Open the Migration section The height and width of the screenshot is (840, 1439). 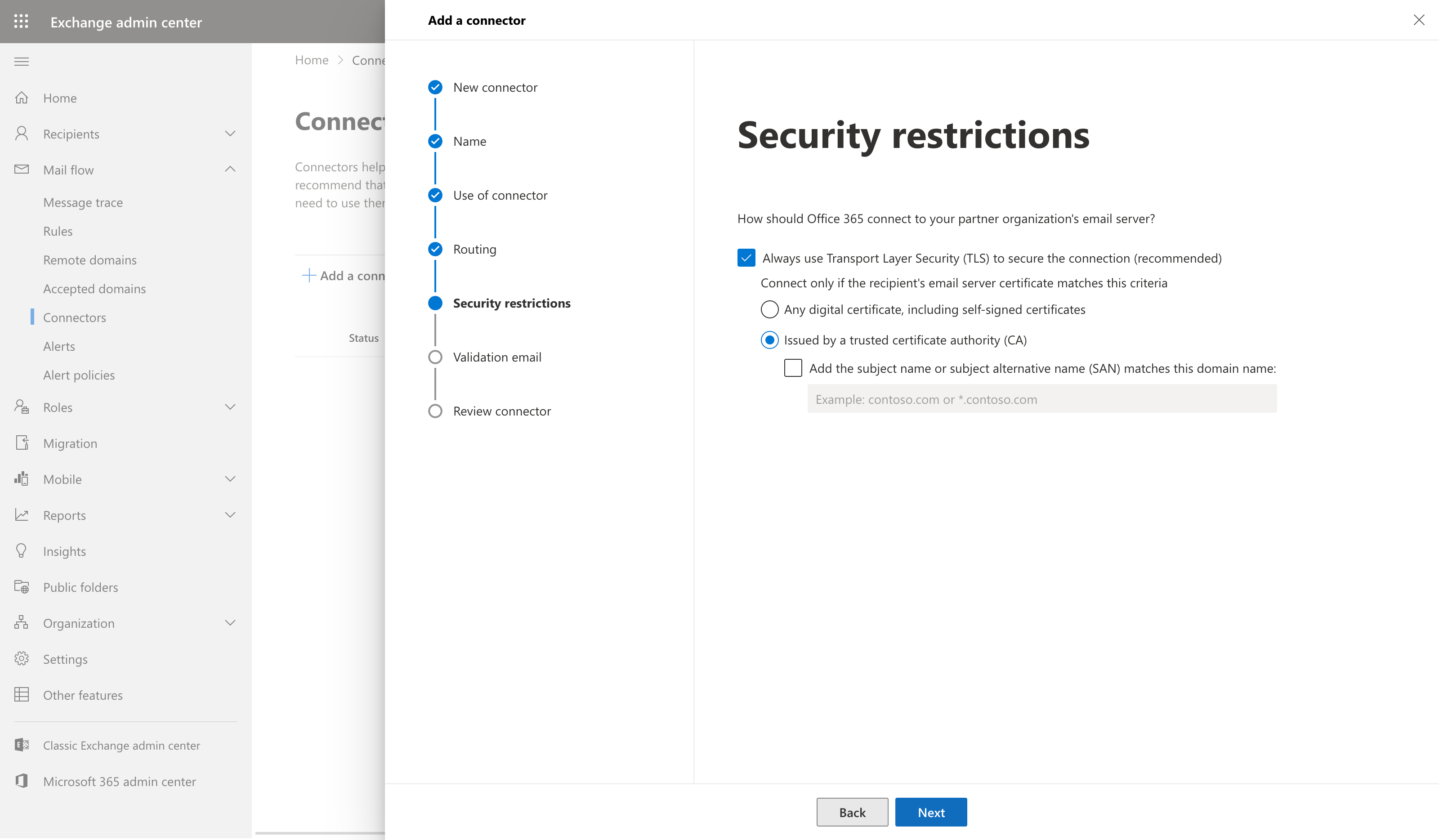click(70, 442)
